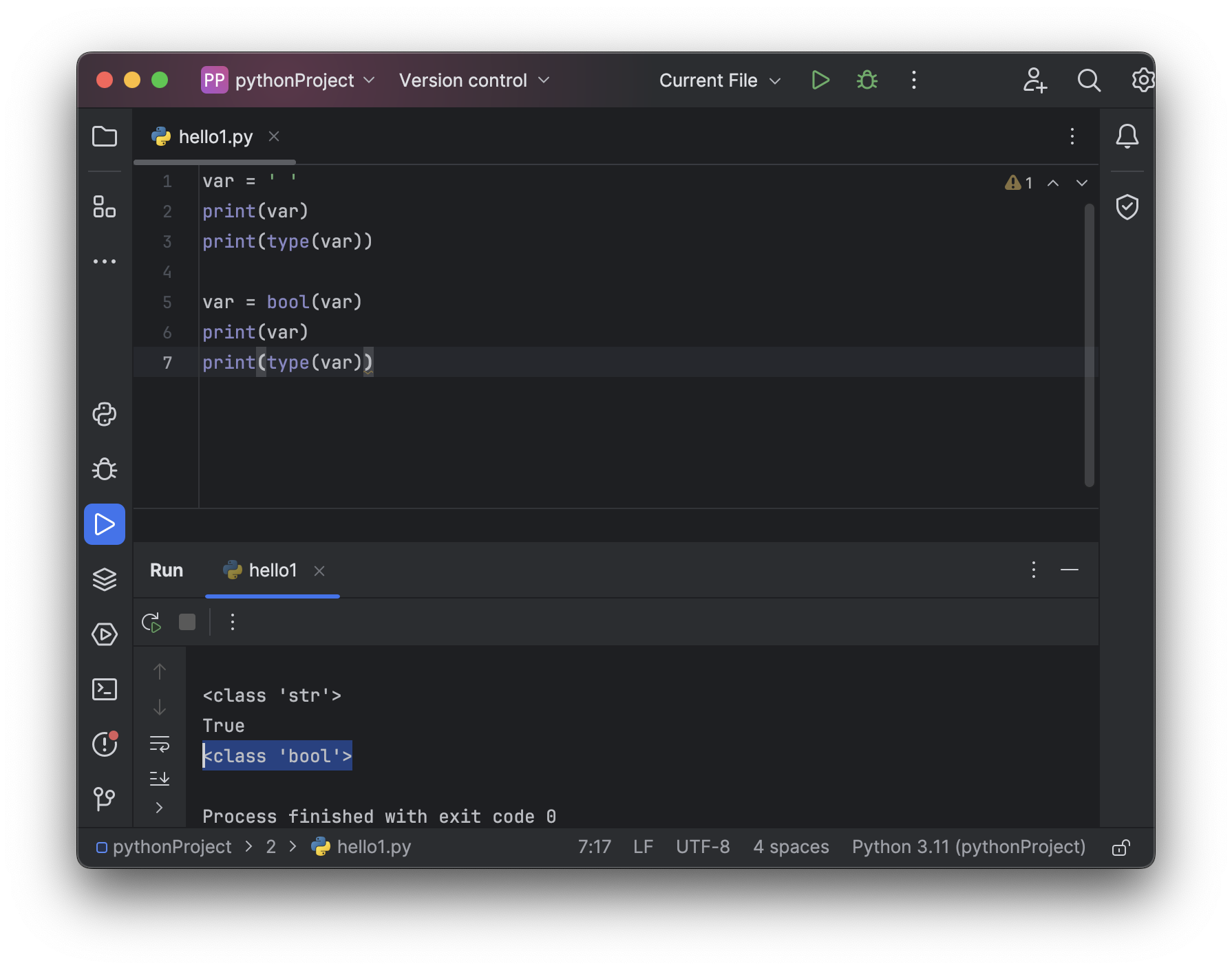
Task: Select the hello1 run tab
Action: click(273, 570)
